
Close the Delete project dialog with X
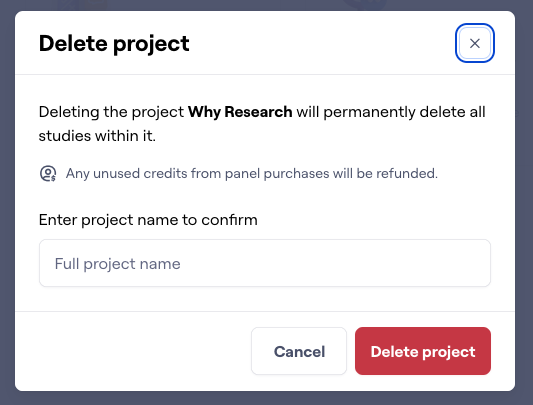[475, 43]
